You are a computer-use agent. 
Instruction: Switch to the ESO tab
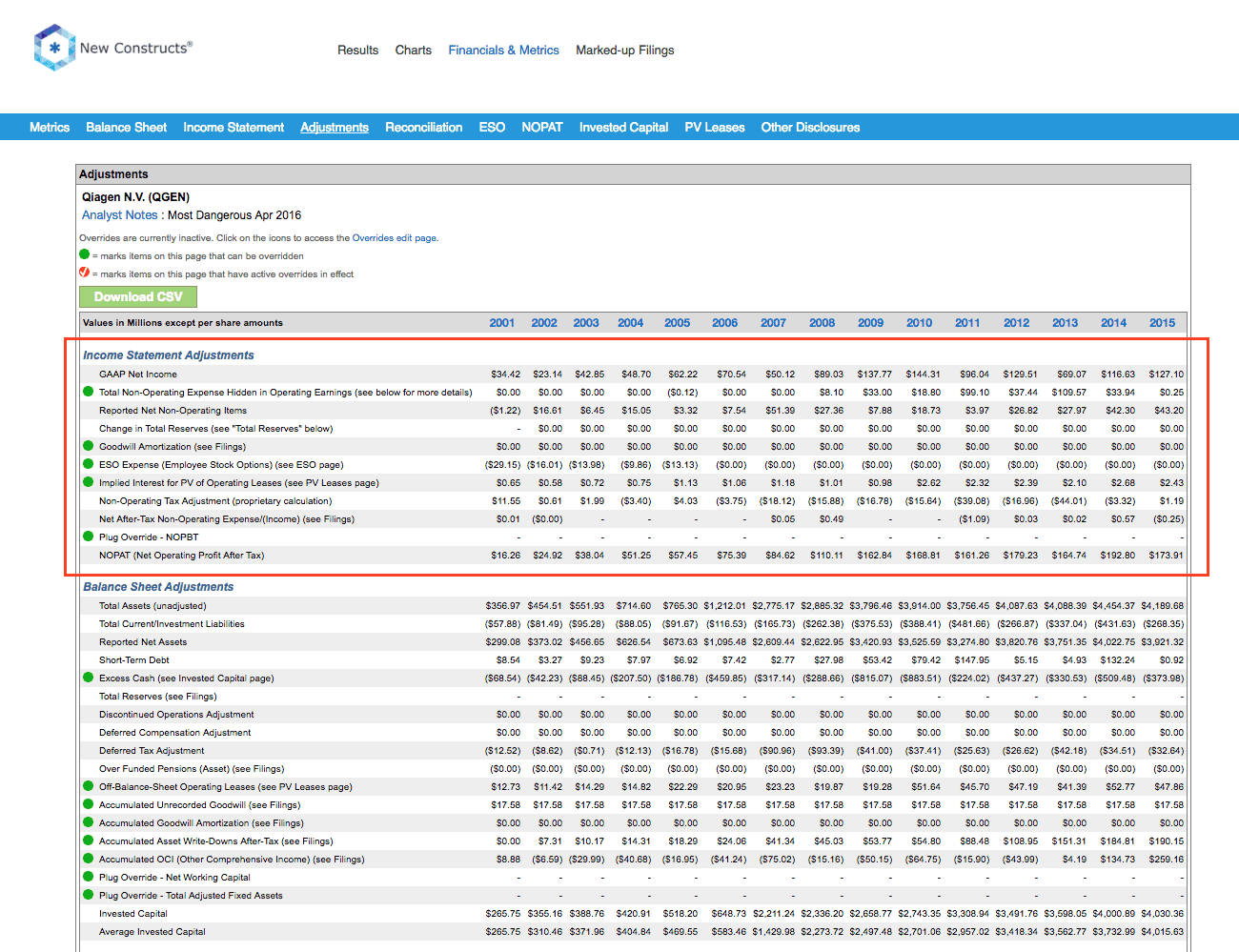(x=492, y=127)
